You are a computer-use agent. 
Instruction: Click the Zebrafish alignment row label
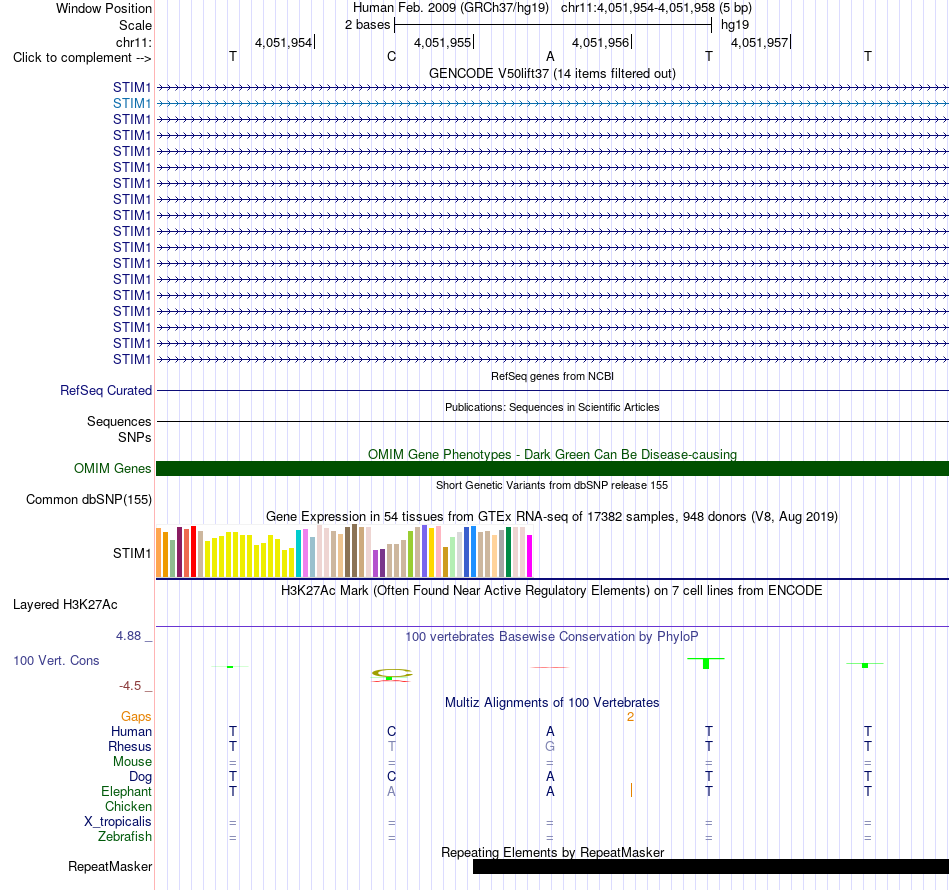coord(125,836)
